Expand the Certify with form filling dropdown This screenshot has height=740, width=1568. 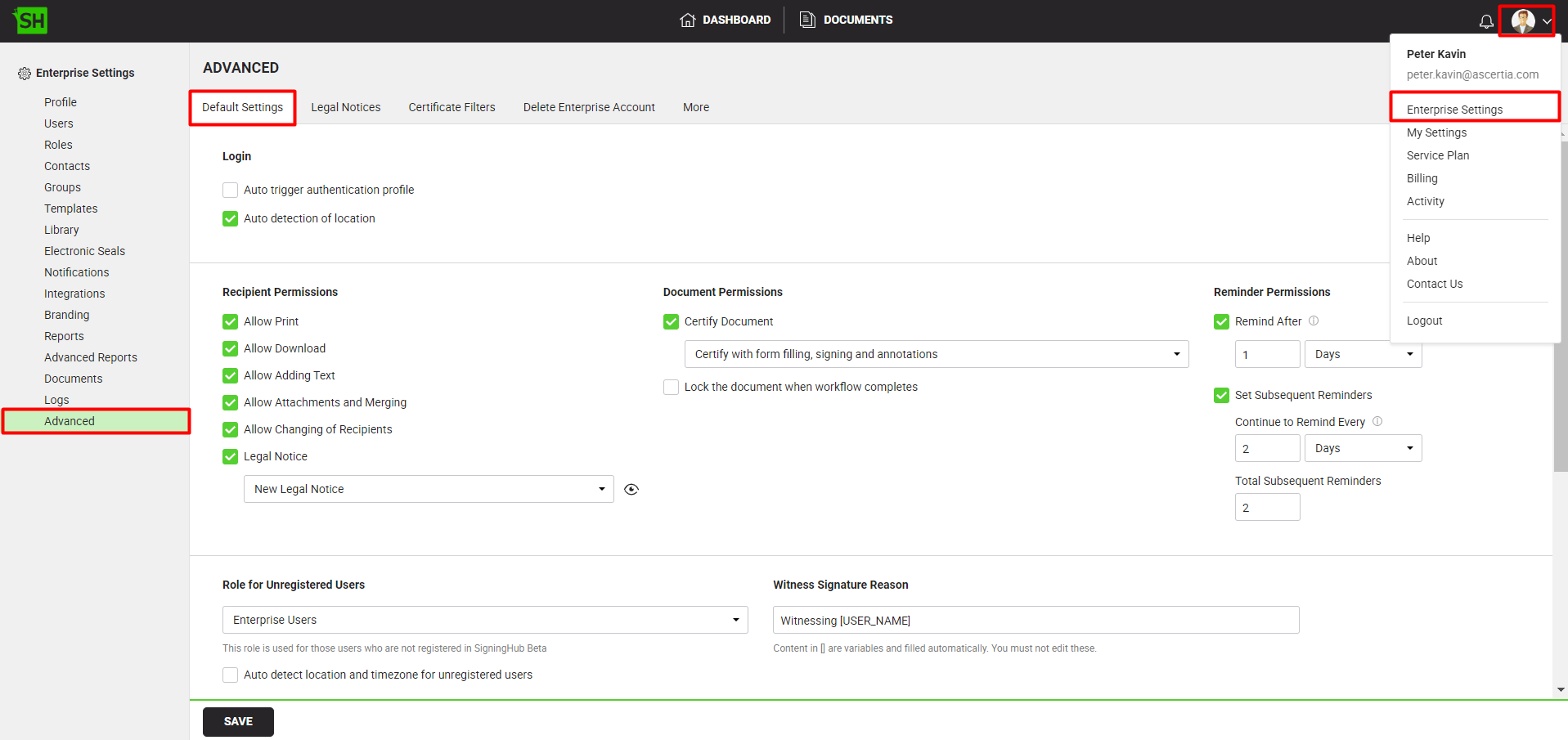[x=936, y=354]
